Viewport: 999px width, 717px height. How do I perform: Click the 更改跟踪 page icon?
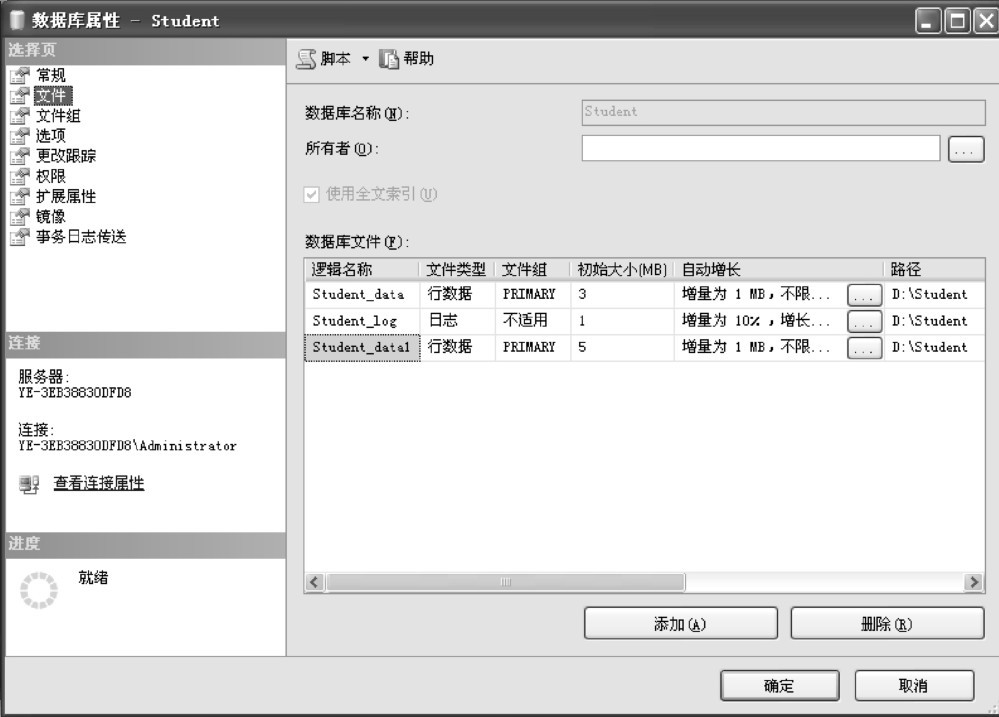[20, 156]
